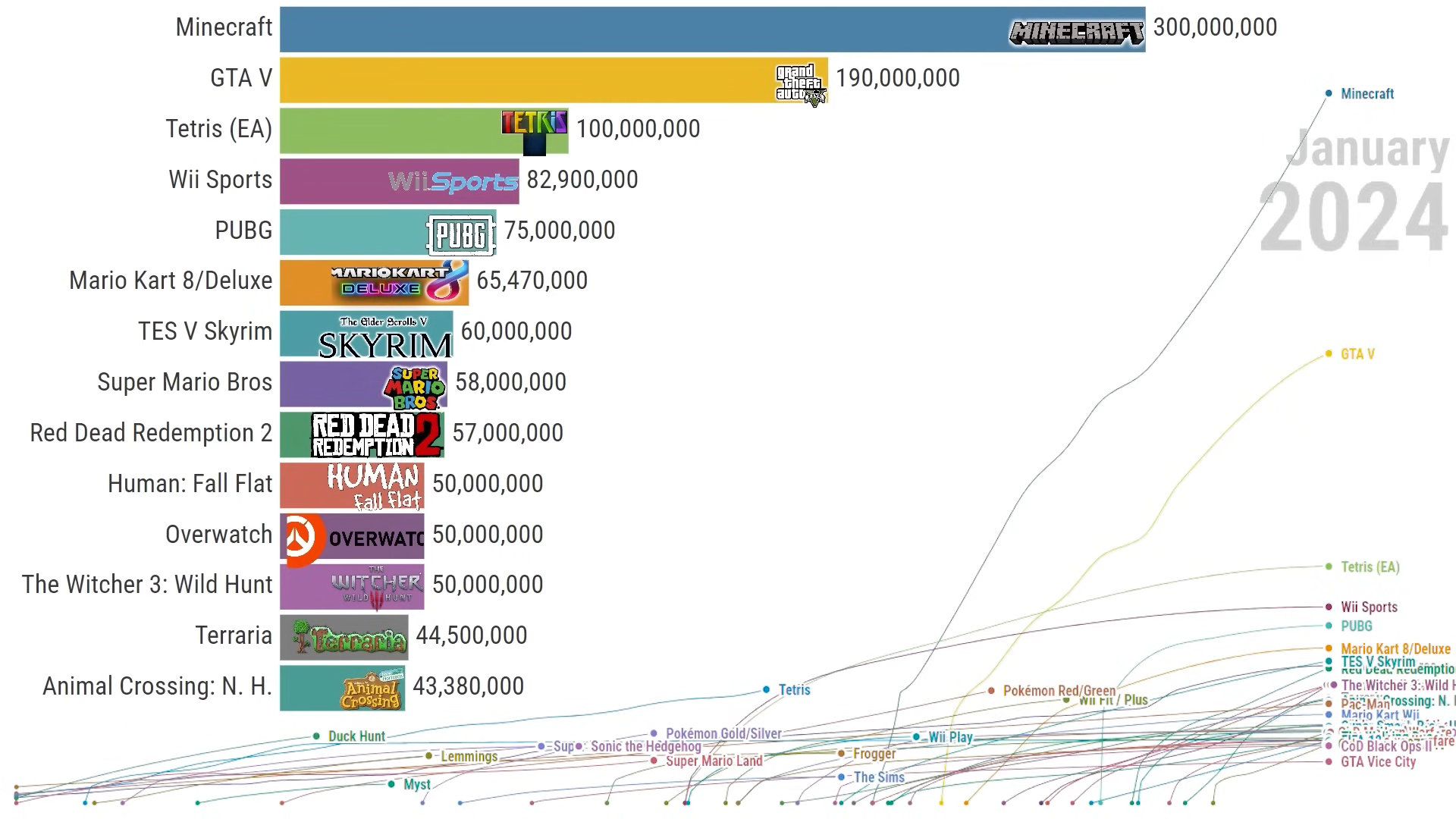Click the Skyrim logo on teal bar
Screen dimensions: 1456x819
(x=384, y=337)
